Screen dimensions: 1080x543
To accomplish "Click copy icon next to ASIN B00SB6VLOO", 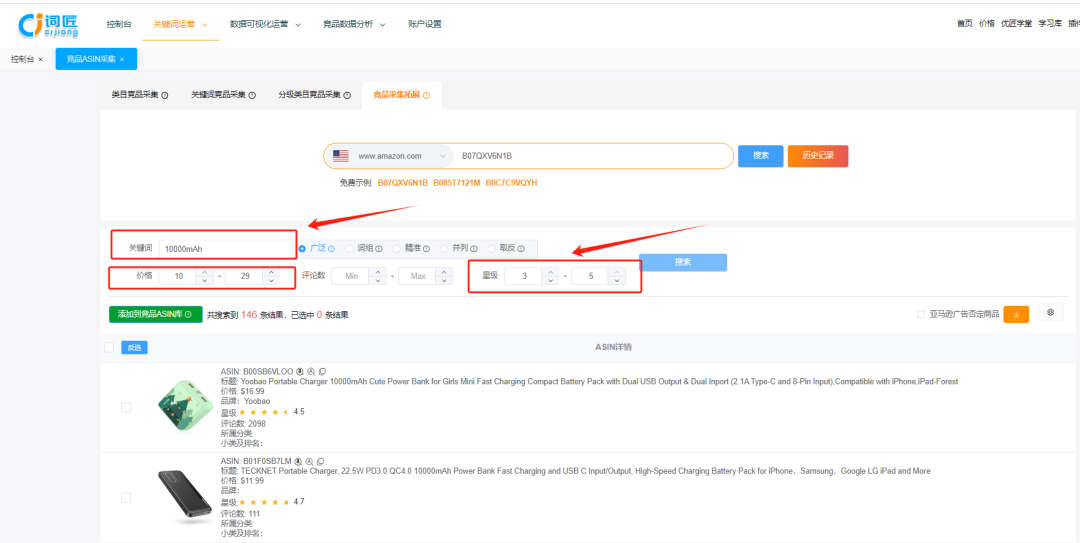I will [x=322, y=371].
